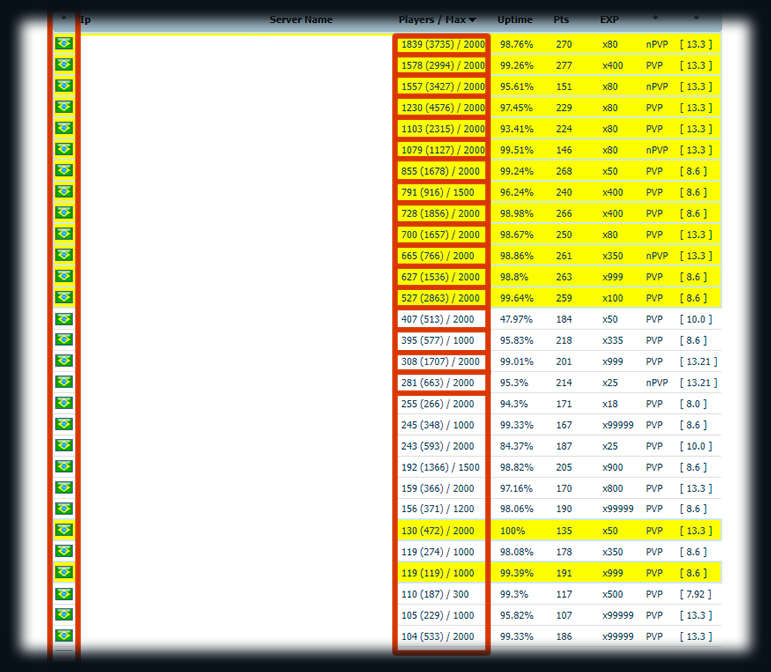Image resolution: width=771 pixels, height=672 pixels.
Task: Click the Brazil flag in the 192 (1366) row
Action: tap(64, 467)
